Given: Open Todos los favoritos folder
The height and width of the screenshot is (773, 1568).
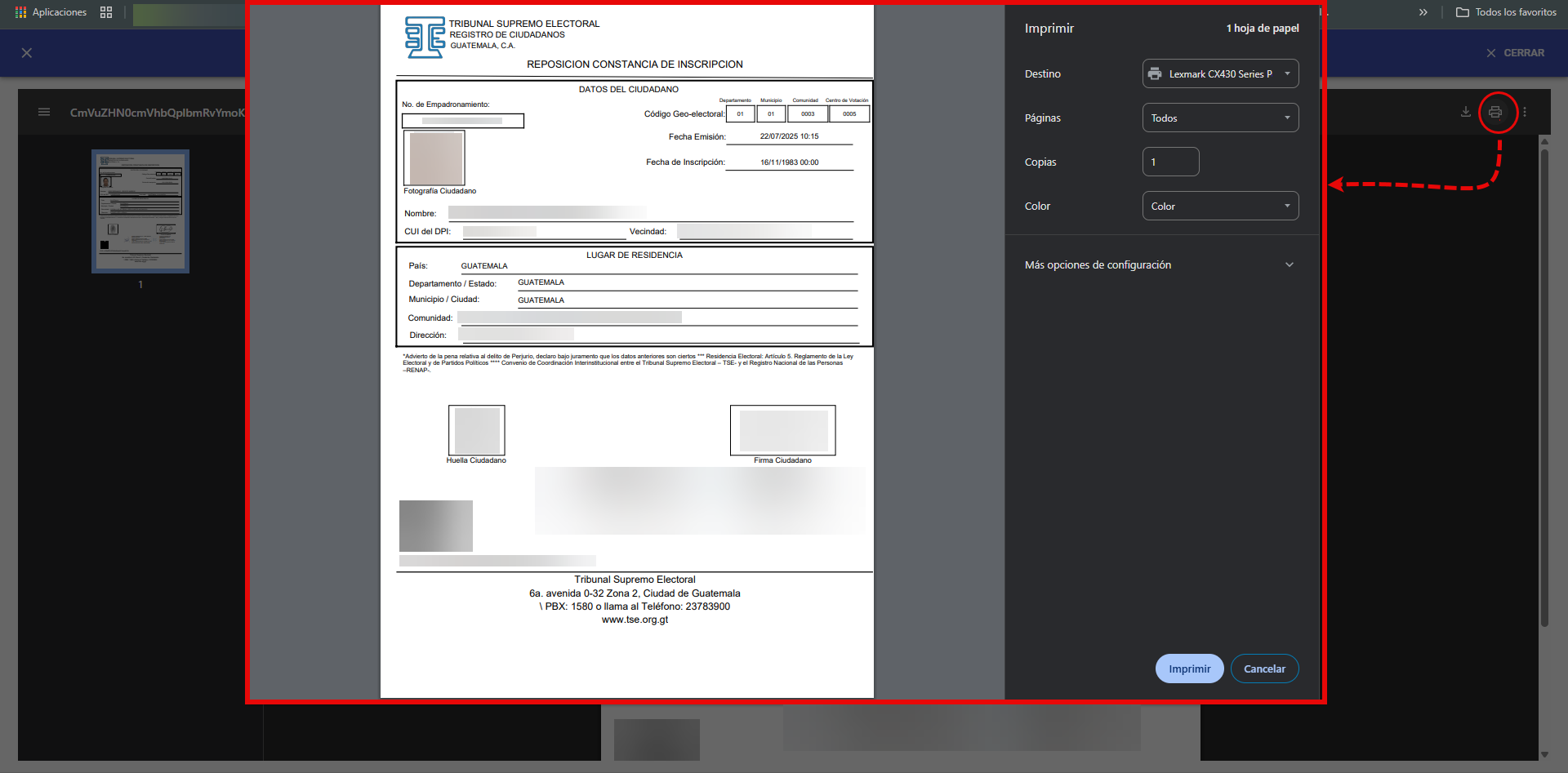Looking at the screenshot, I should click(x=1507, y=12).
